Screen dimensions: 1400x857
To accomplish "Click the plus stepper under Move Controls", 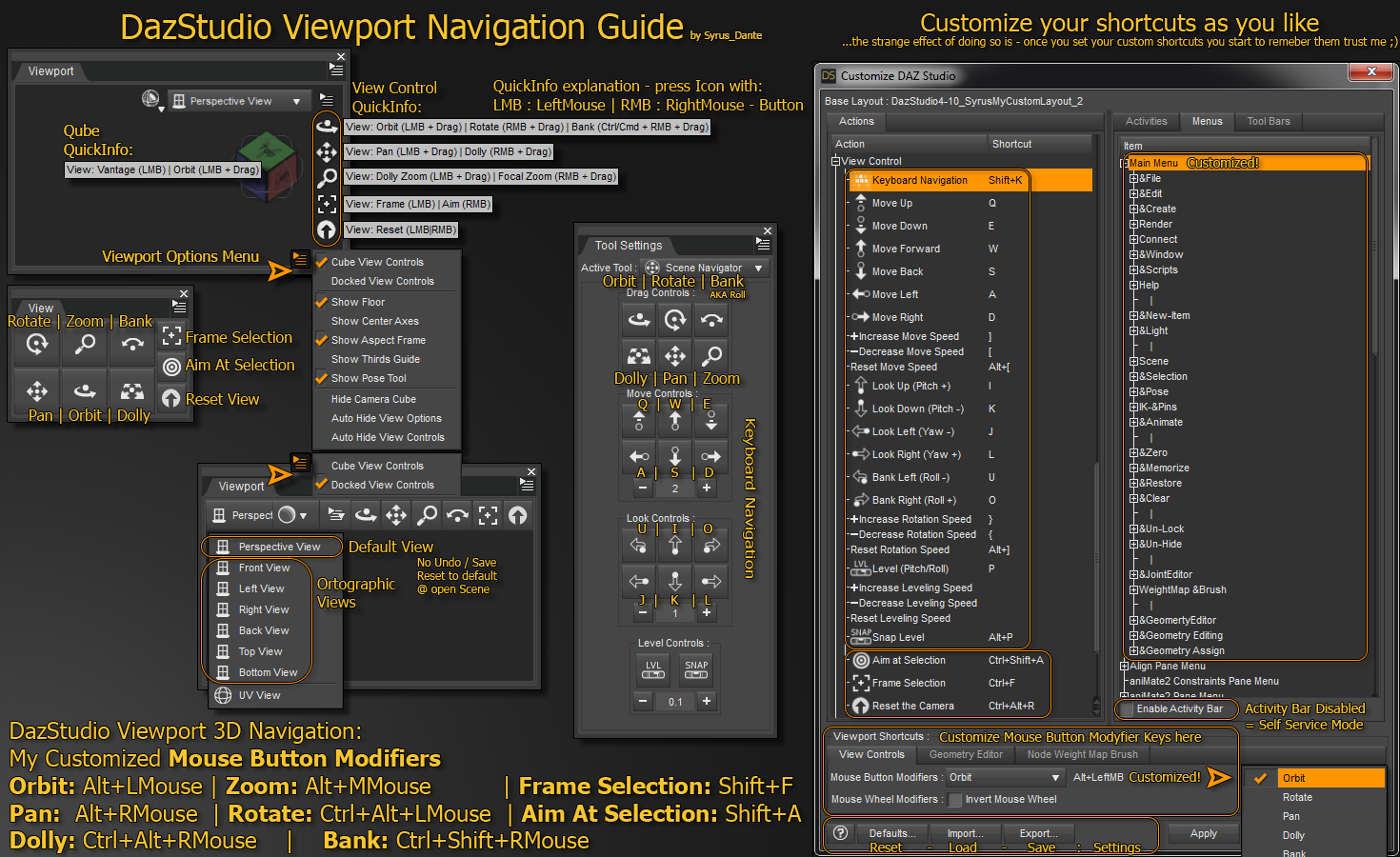I will (x=707, y=488).
